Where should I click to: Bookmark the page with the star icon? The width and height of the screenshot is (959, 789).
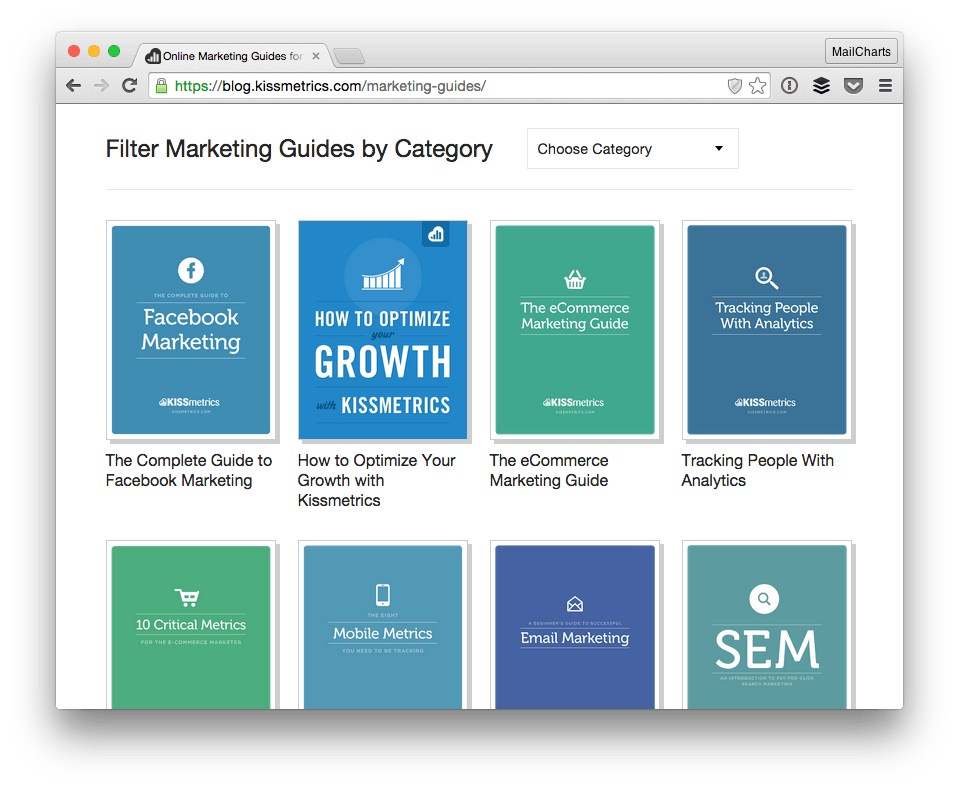tap(757, 86)
